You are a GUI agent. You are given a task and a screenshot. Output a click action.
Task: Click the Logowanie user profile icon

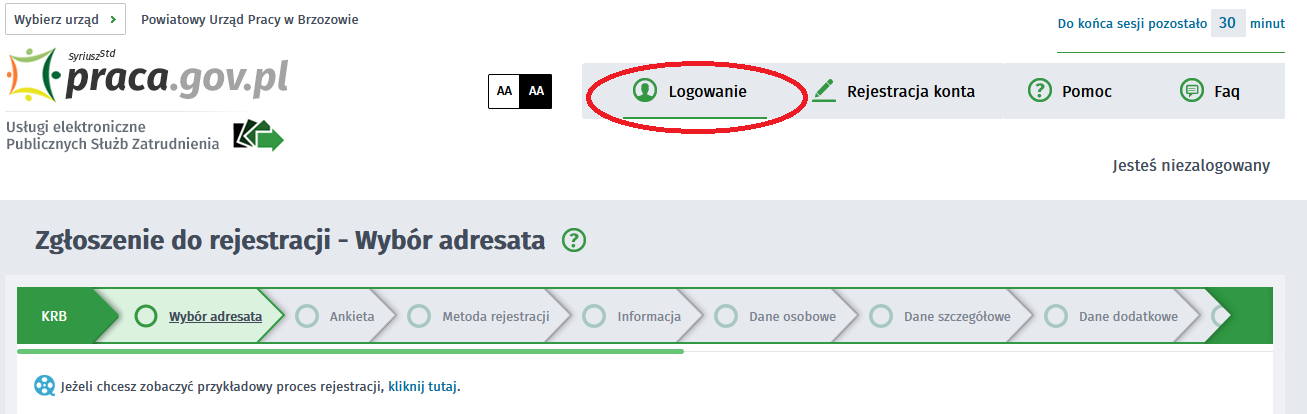pyautogui.click(x=644, y=91)
